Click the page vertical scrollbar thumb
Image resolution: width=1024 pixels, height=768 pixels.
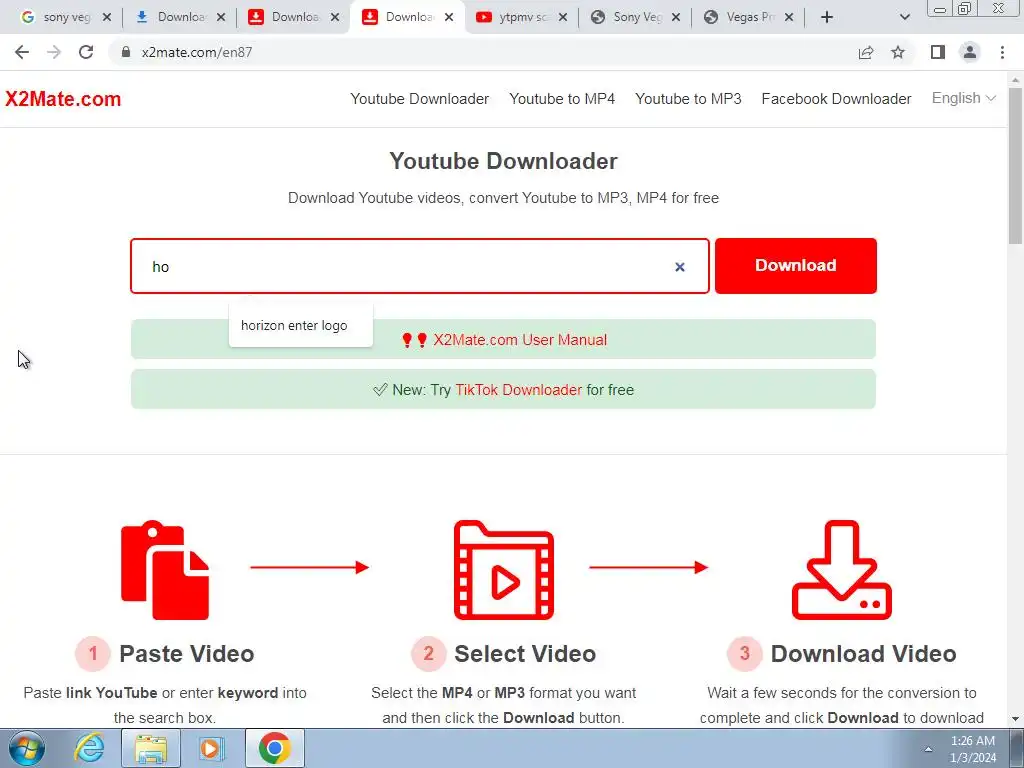click(1016, 165)
